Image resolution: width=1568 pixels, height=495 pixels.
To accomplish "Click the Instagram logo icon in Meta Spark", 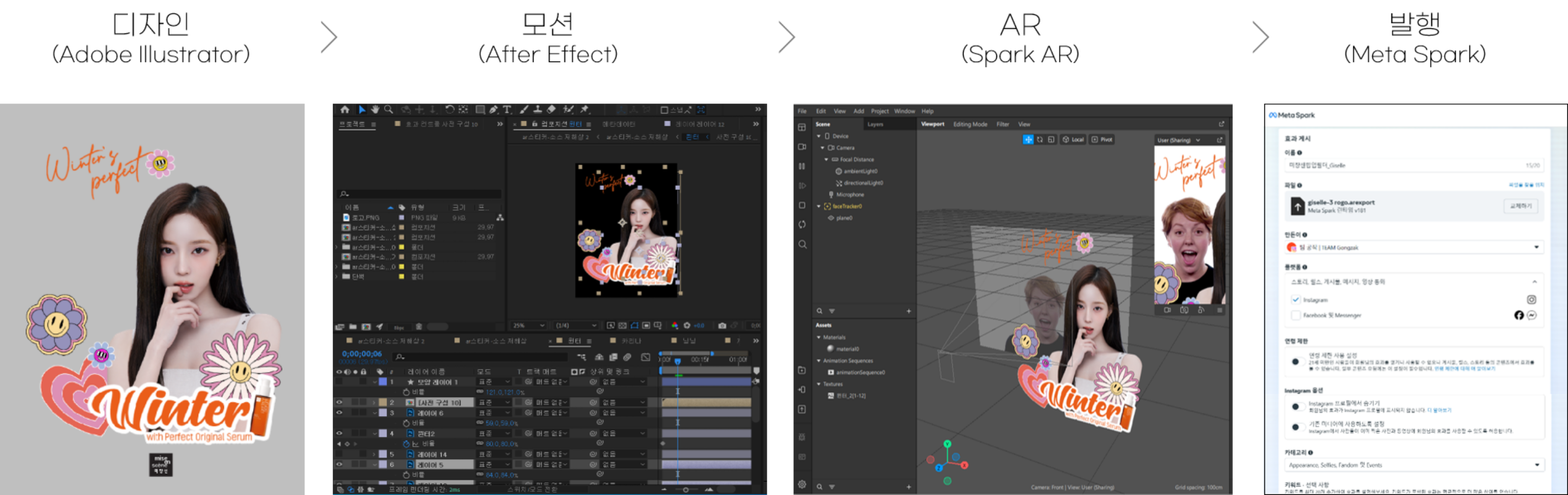I will (1531, 300).
